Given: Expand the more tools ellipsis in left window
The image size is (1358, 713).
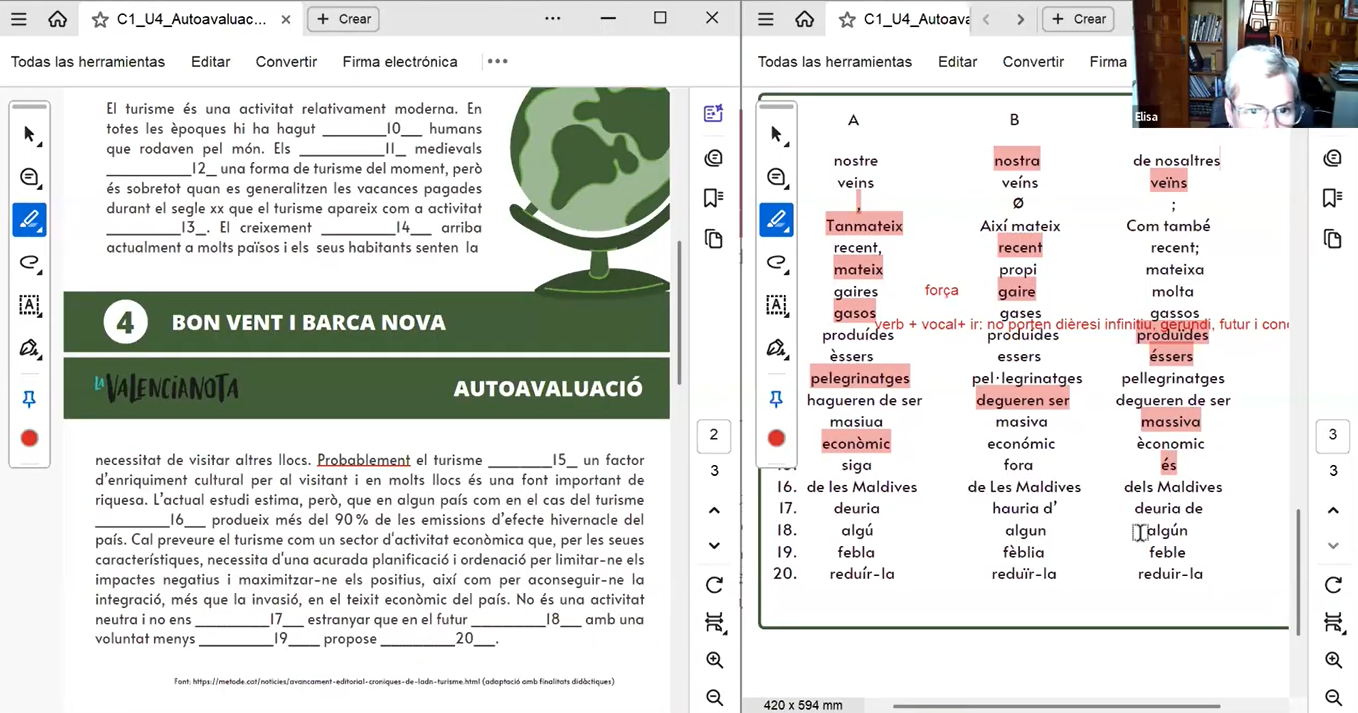Looking at the screenshot, I should click(x=497, y=62).
